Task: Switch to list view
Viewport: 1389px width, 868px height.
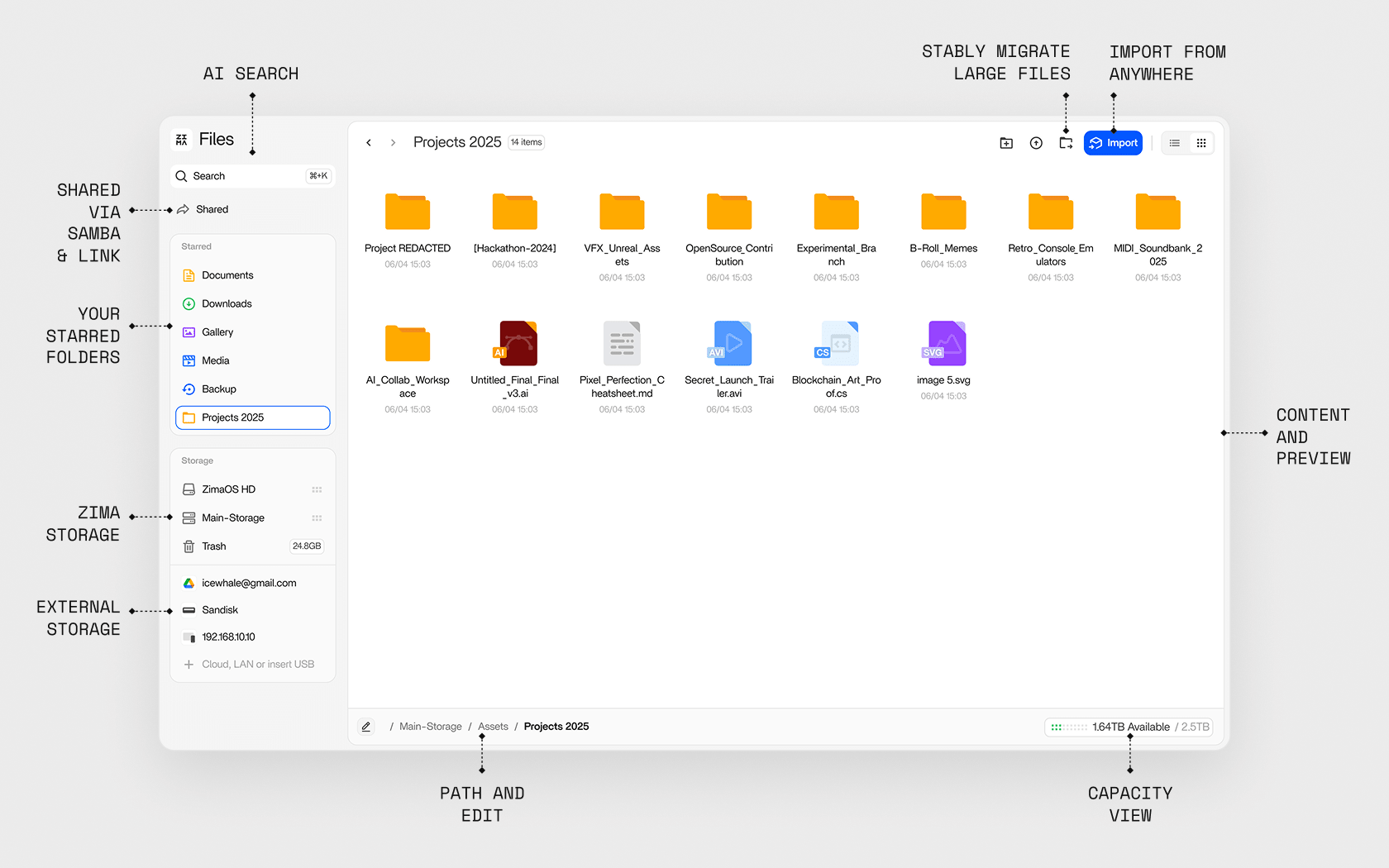Action: coord(1175,143)
